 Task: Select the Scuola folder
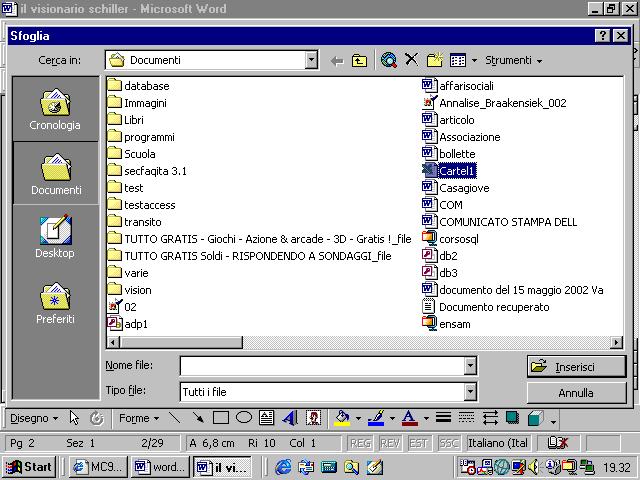click(x=131, y=154)
